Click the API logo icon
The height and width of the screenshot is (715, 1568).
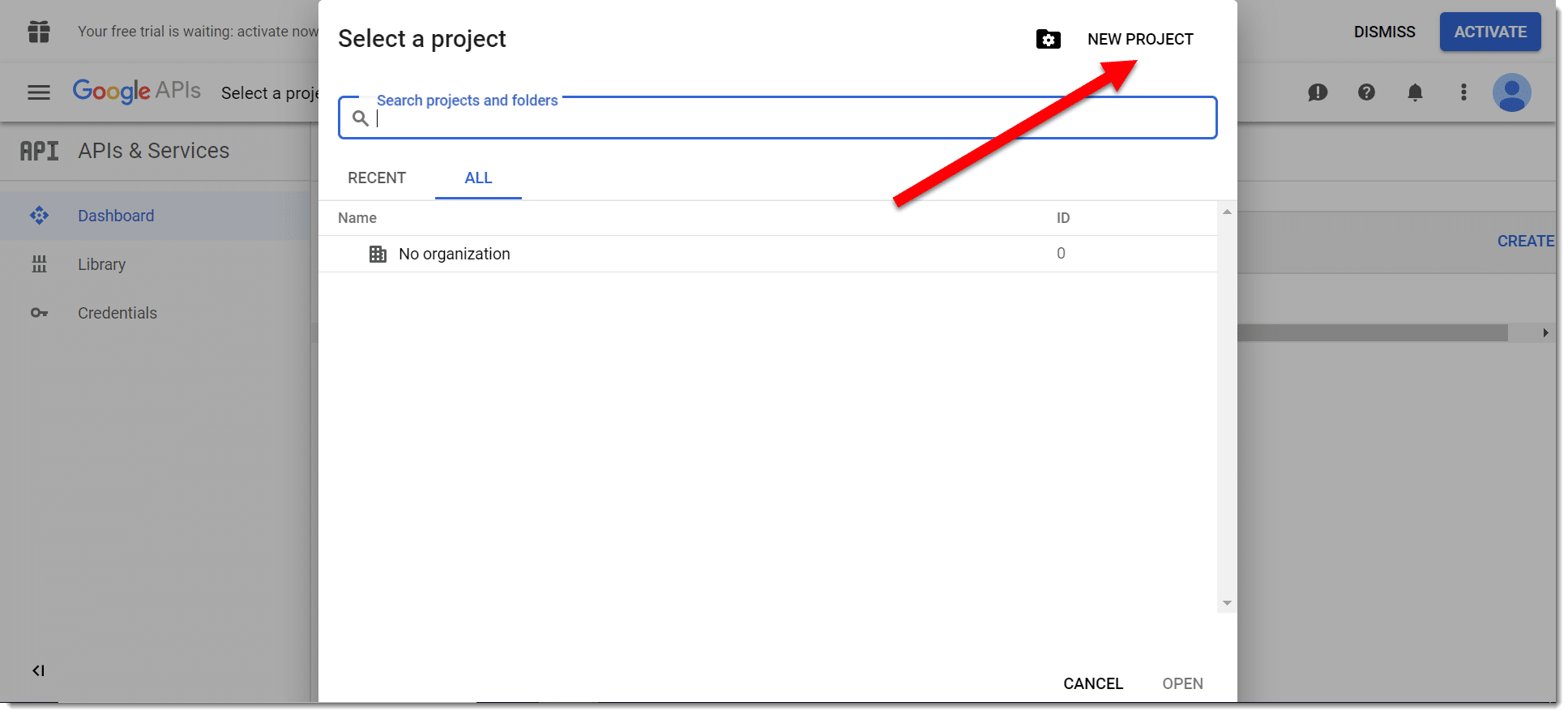(39, 151)
